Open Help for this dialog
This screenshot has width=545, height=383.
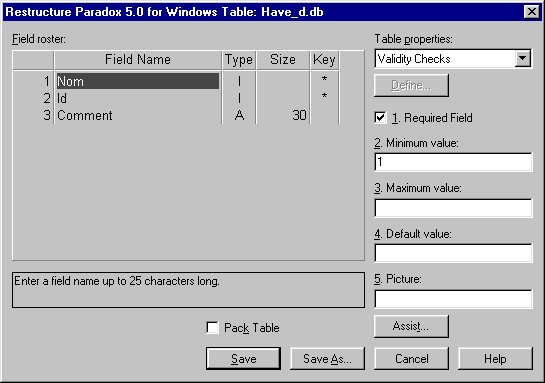coord(495,358)
